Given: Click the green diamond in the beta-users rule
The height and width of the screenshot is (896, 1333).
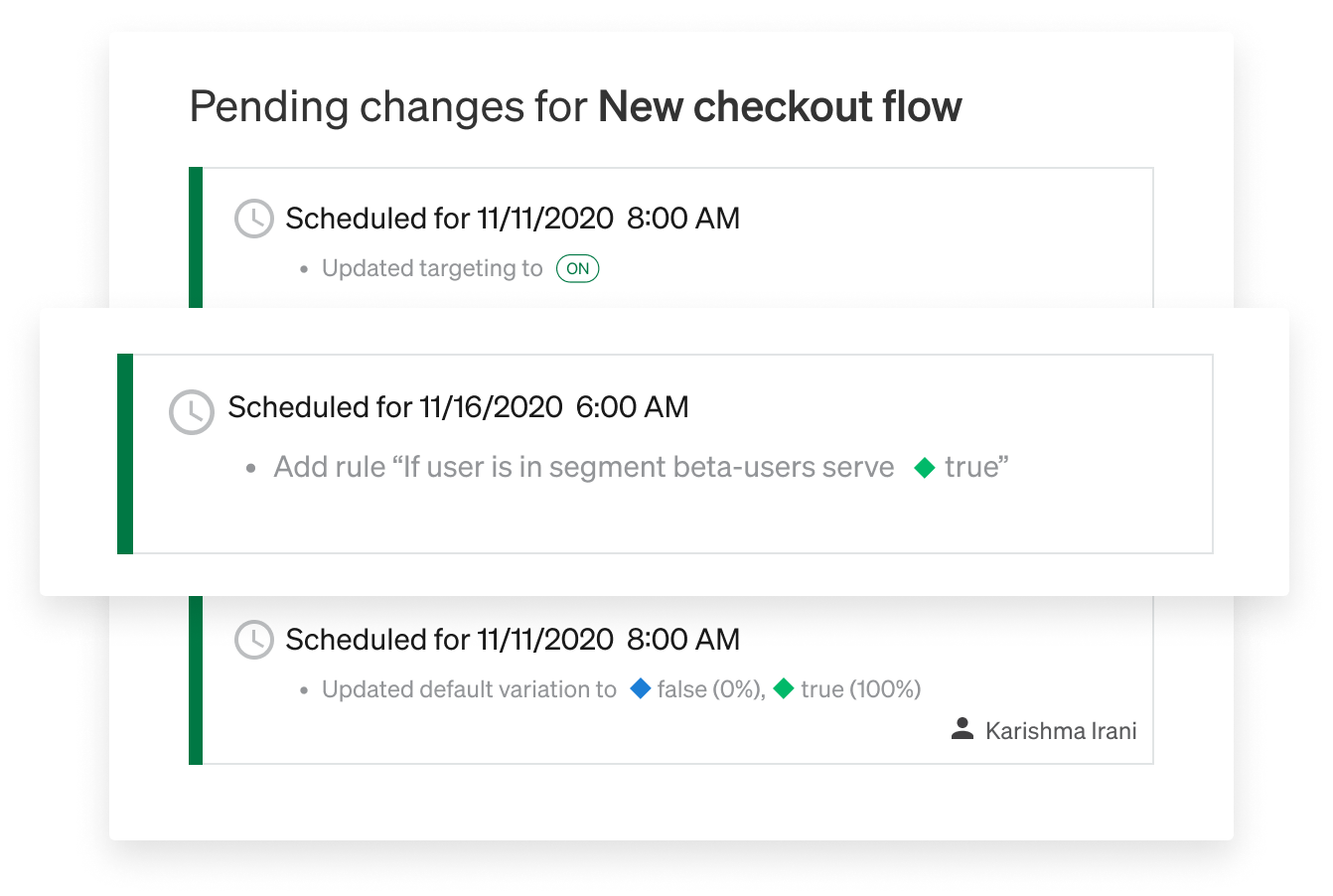Looking at the screenshot, I should (925, 468).
